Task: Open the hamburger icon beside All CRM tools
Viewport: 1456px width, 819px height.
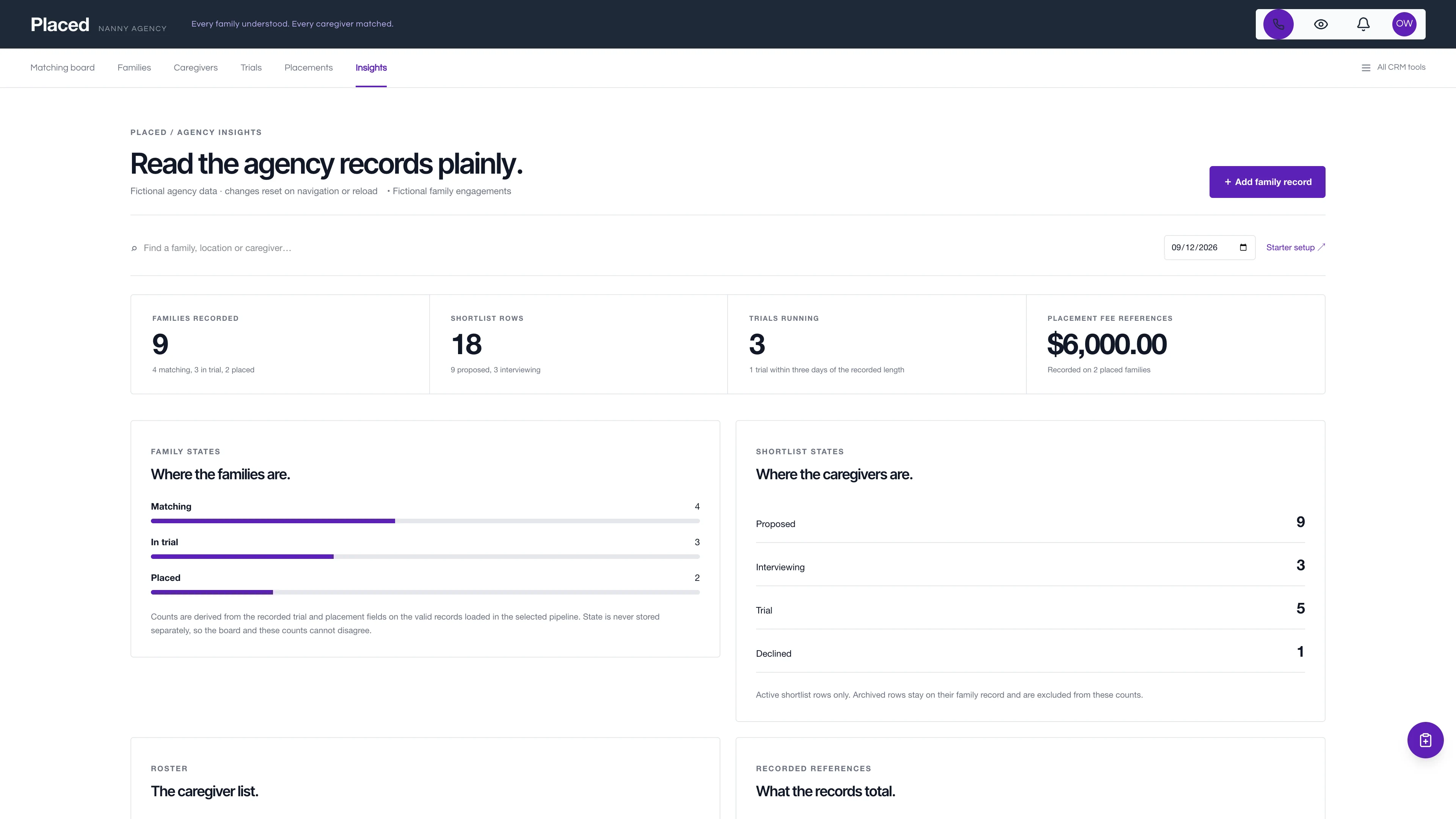Action: pyautogui.click(x=1366, y=68)
